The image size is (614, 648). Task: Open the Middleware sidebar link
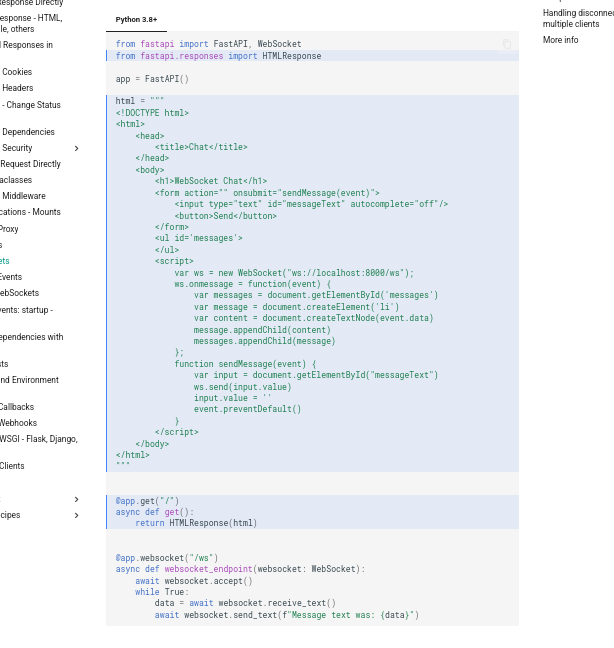point(24,196)
